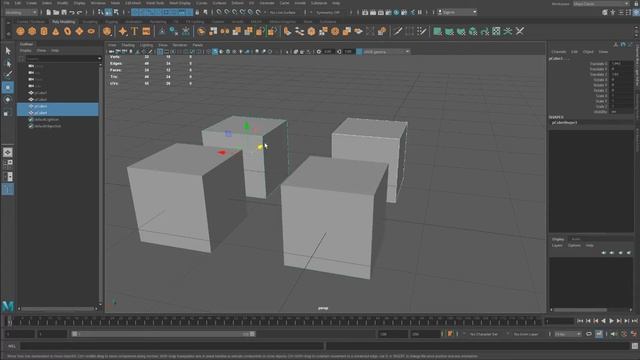This screenshot has width=640, height=360.
Task: Create a polygon plane from the shelf
Action: (79, 31)
